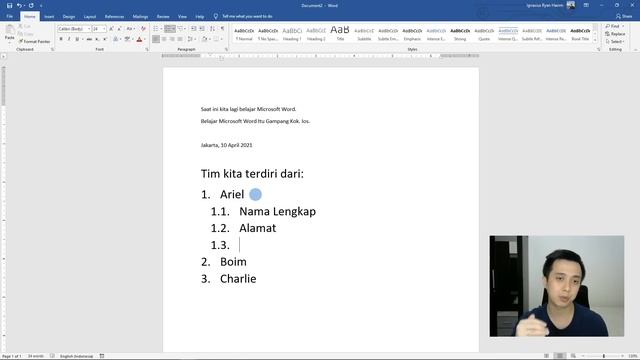Decrease the font size
640x360 pixels.
click(119, 29)
